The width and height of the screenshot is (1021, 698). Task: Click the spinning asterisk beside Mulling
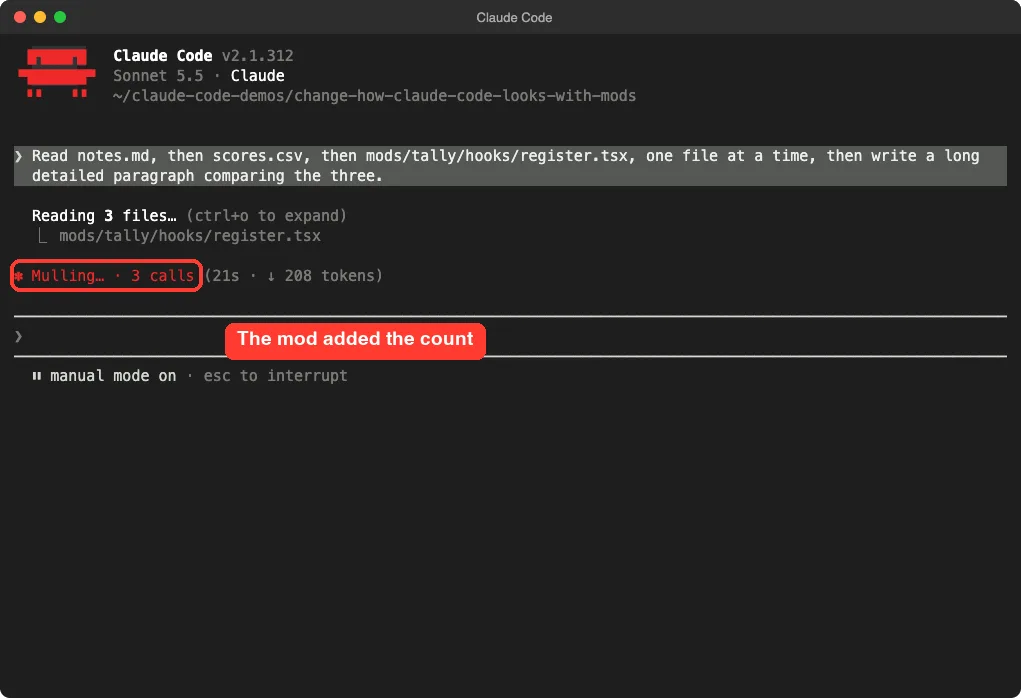click(19, 276)
